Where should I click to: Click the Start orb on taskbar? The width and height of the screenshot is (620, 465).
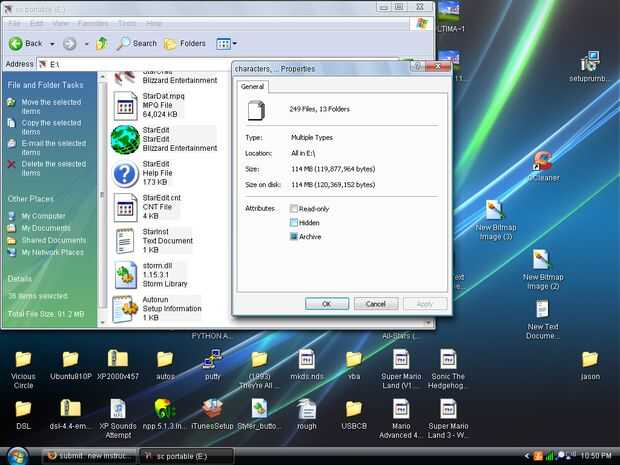coord(17,456)
